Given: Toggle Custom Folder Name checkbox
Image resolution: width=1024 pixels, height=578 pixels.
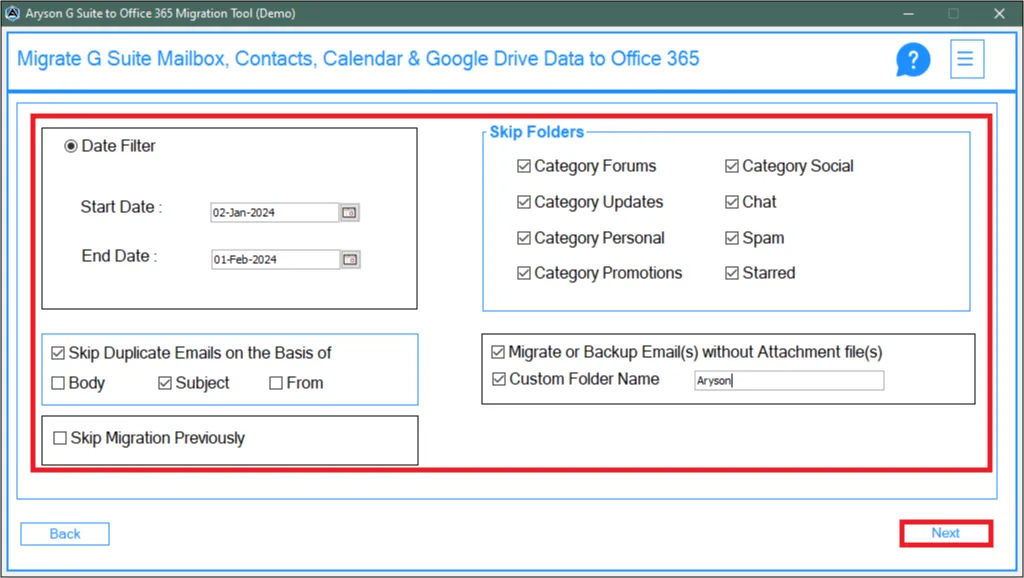Looking at the screenshot, I should (x=499, y=379).
